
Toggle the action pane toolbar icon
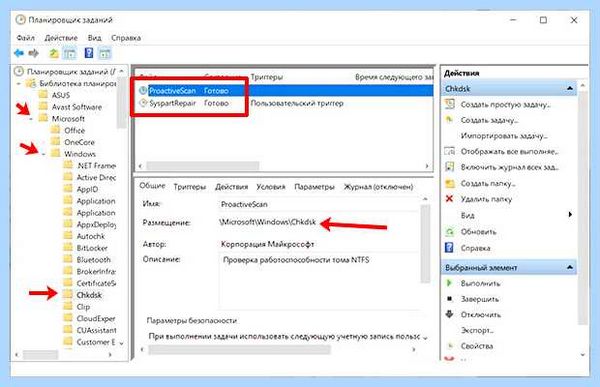[104, 54]
